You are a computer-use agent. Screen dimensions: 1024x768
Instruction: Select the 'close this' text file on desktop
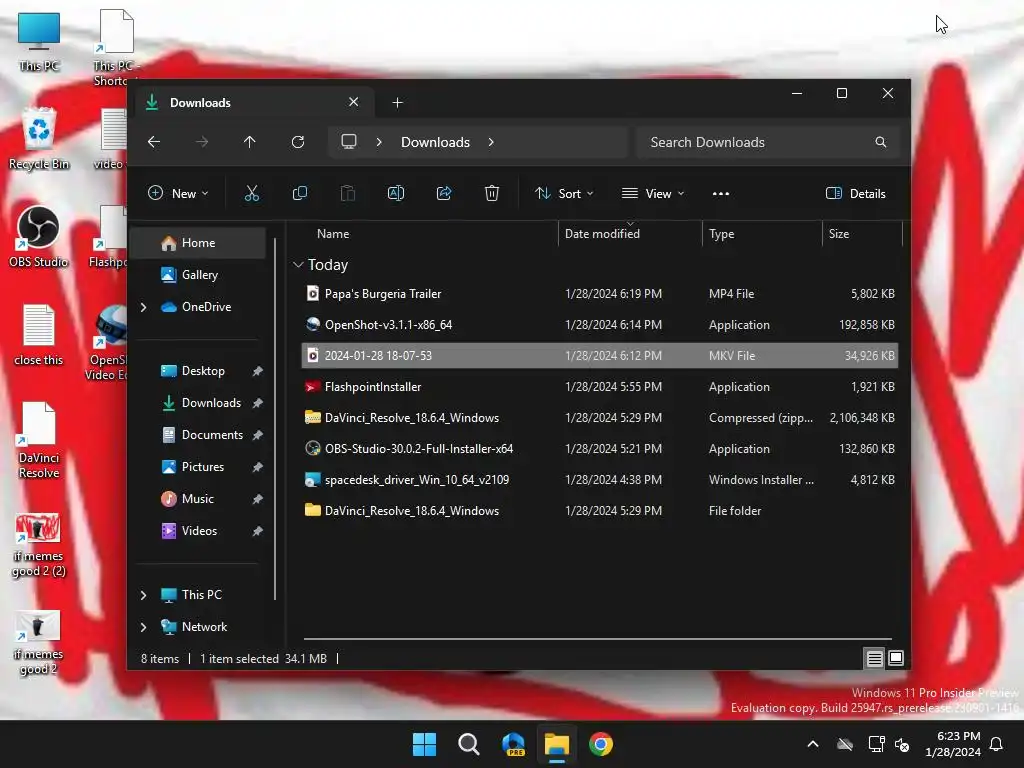pos(39,335)
